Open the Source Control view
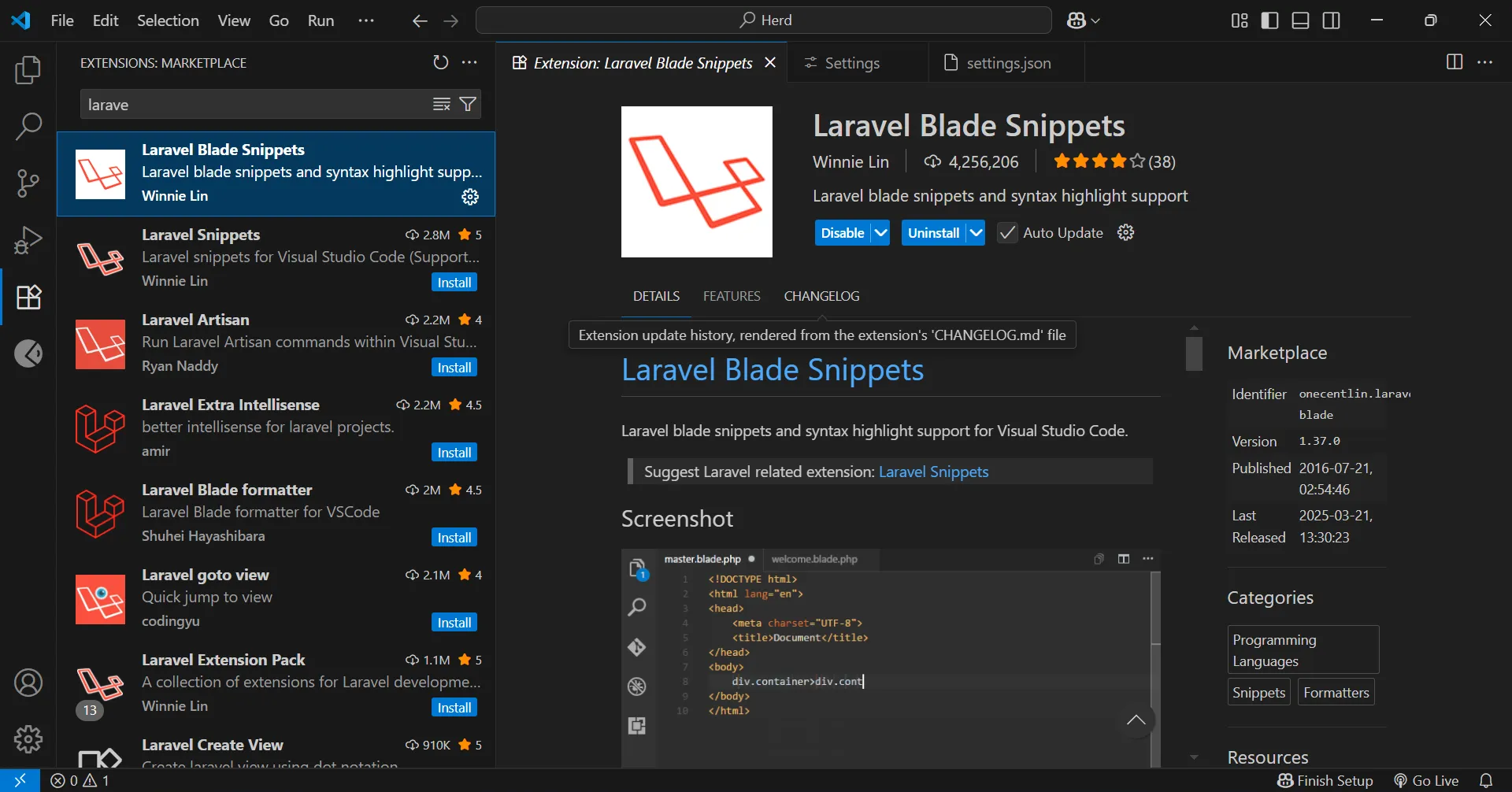1512x792 pixels. pyautogui.click(x=28, y=183)
